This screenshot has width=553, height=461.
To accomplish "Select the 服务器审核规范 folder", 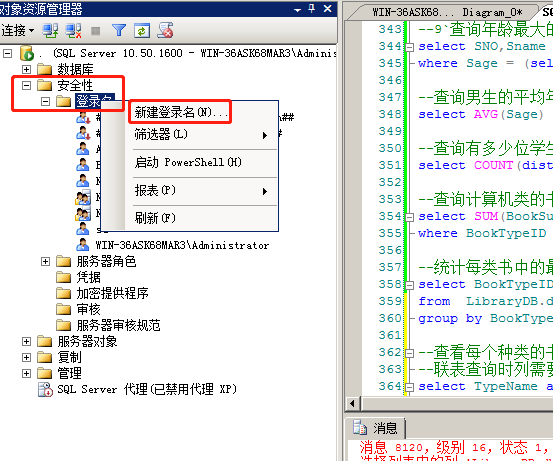I will pyautogui.click(x=118, y=325).
